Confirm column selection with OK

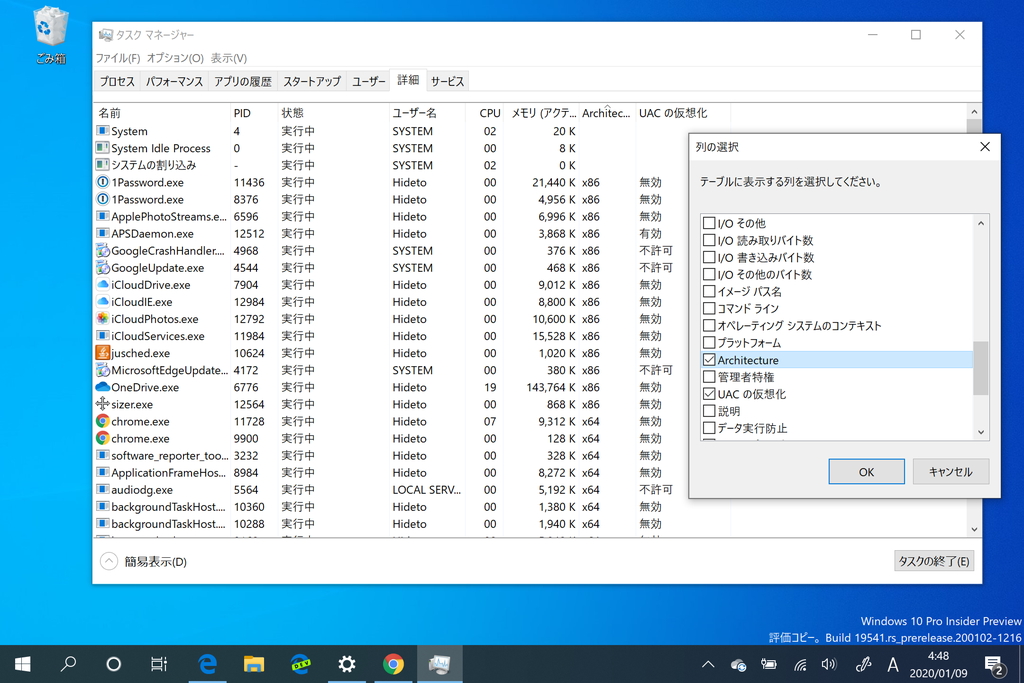tap(866, 471)
